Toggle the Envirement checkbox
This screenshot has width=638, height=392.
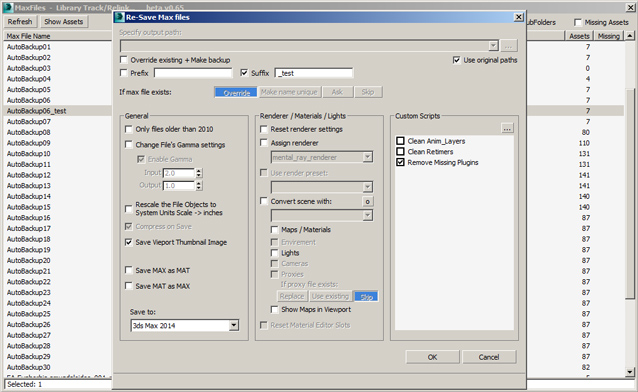click(x=275, y=242)
